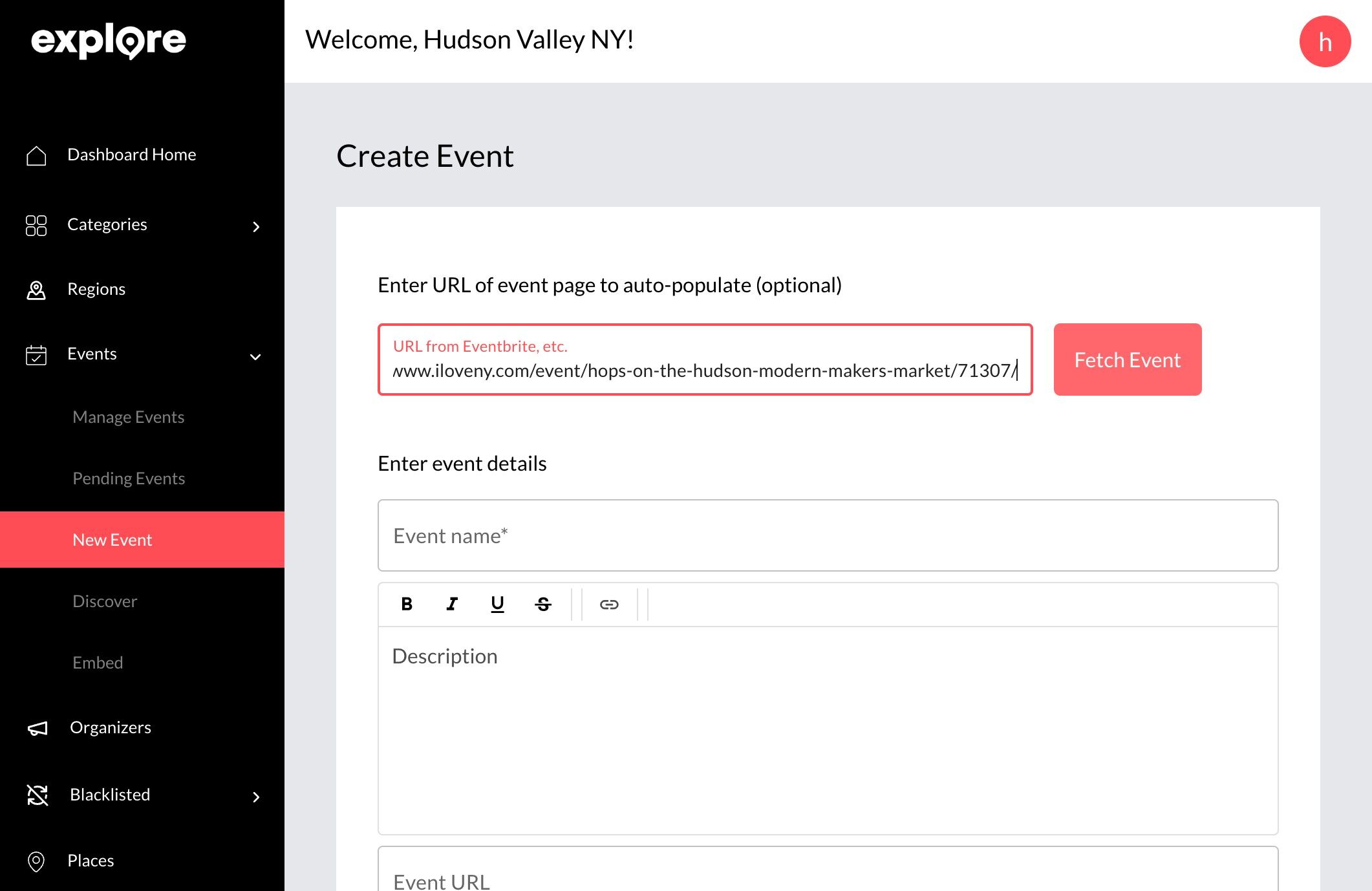Expand the Categories submenu chevron
This screenshot has width=1372, height=891.
point(256,226)
